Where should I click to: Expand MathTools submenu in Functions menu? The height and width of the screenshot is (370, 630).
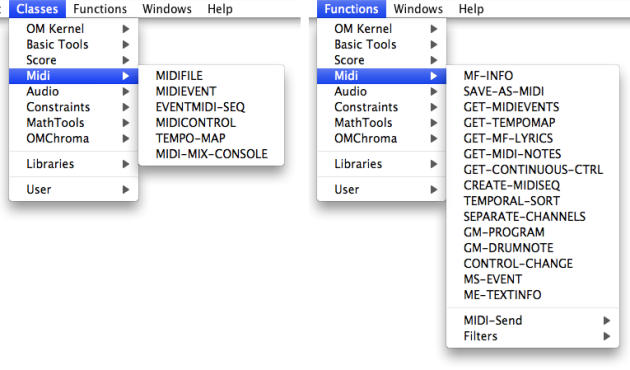(x=381, y=123)
